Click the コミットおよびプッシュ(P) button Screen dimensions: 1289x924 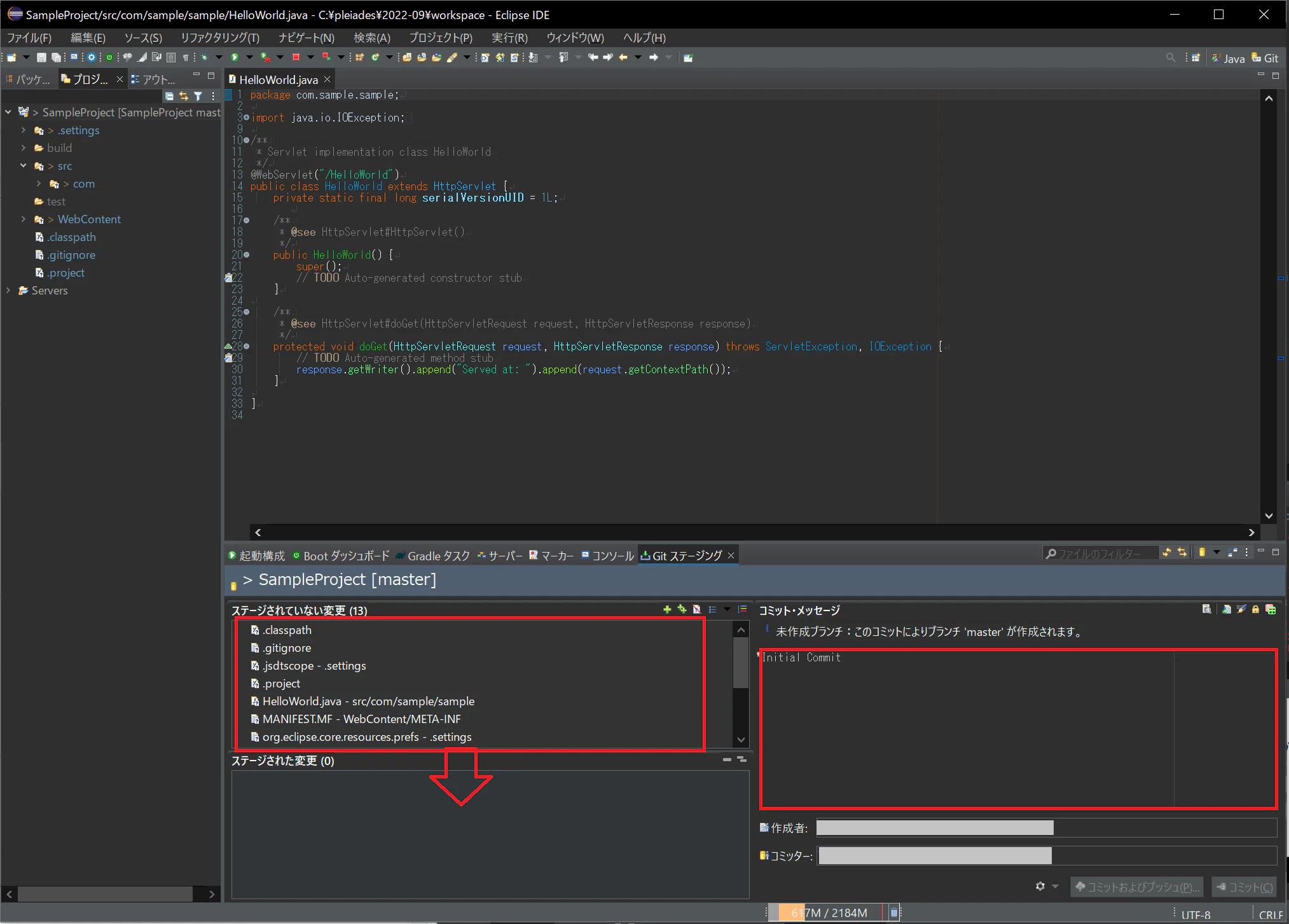1137,886
